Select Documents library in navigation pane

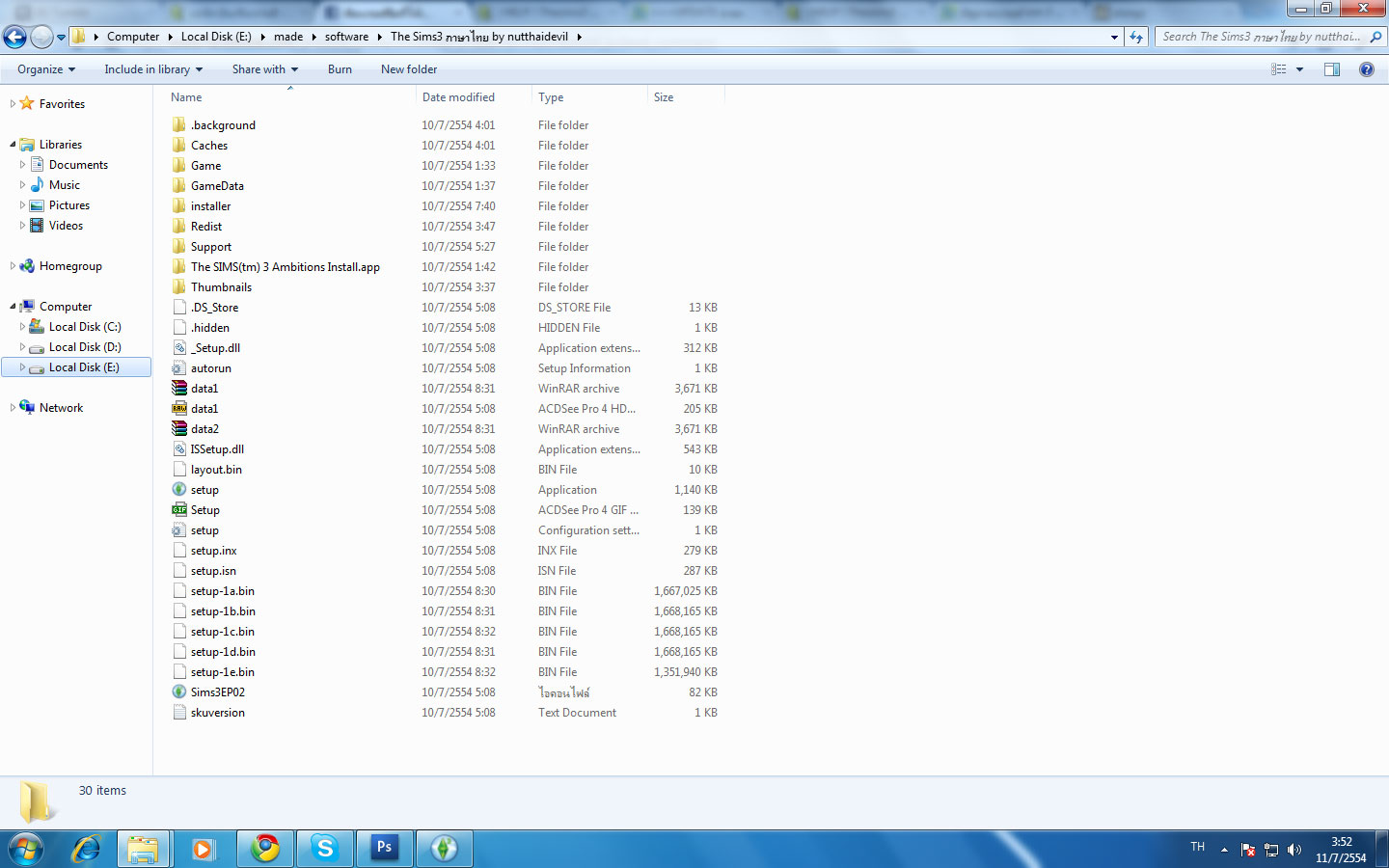pyautogui.click(x=78, y=165)
